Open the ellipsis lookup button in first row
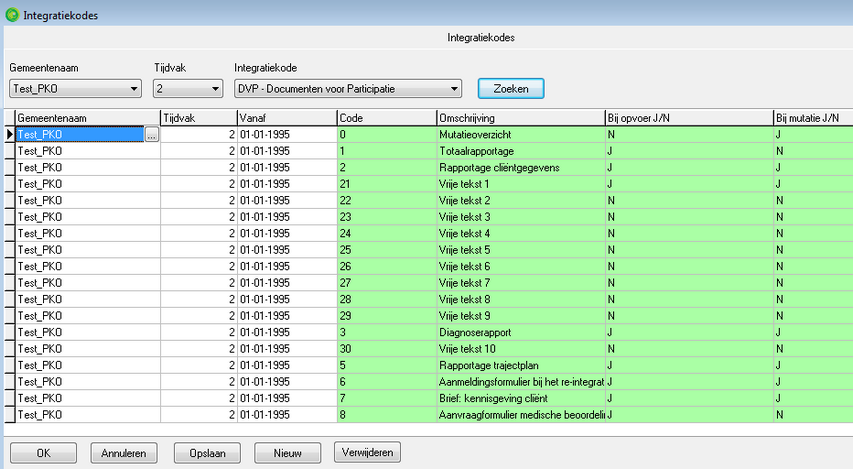853x469 pixels. point(152,134)
